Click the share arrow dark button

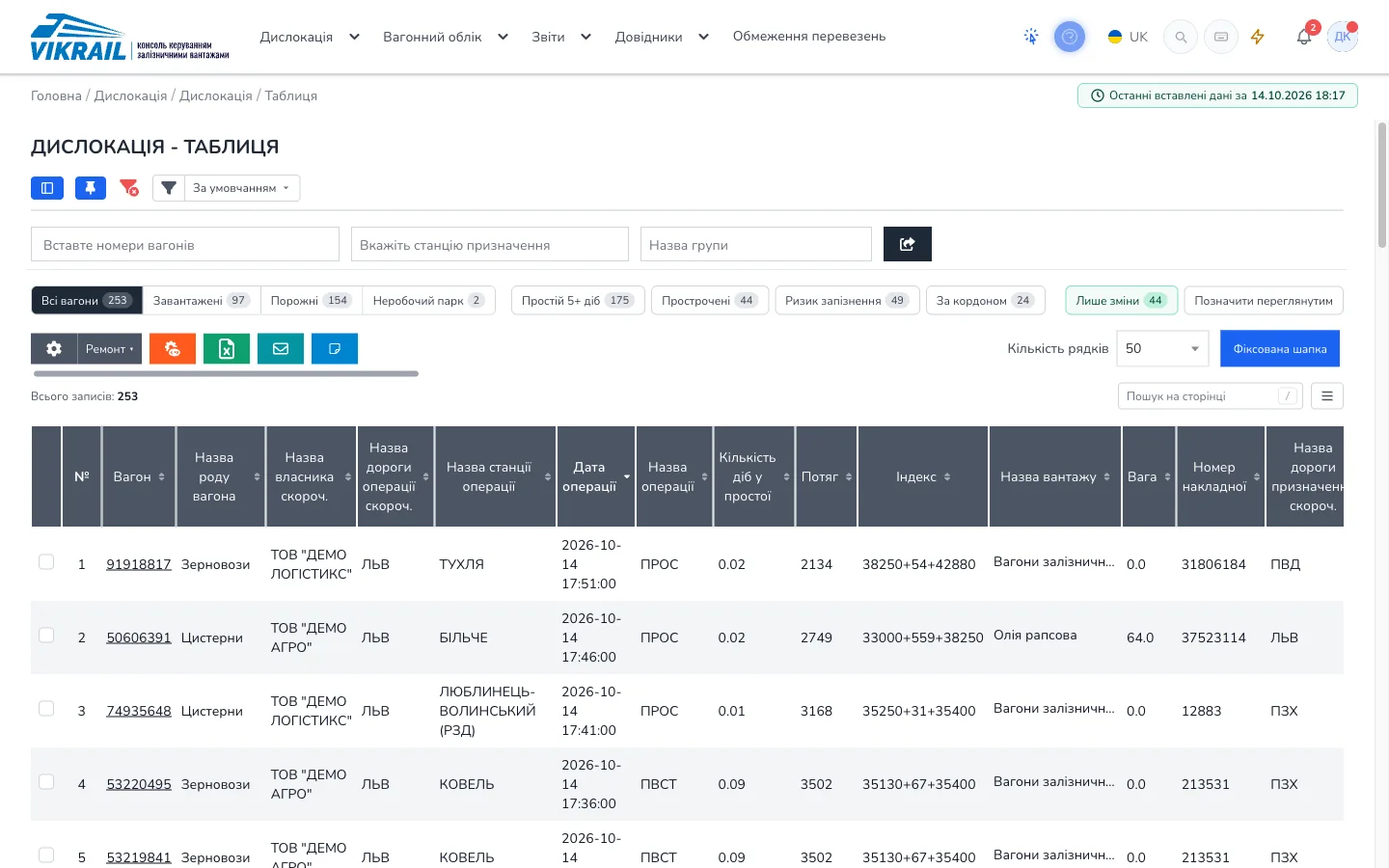pyautogui.click(x=908, y=244)
